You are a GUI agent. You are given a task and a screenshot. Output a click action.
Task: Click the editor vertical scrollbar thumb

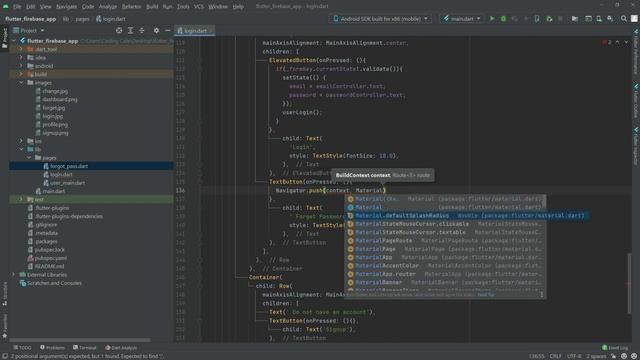click(629, 283)
